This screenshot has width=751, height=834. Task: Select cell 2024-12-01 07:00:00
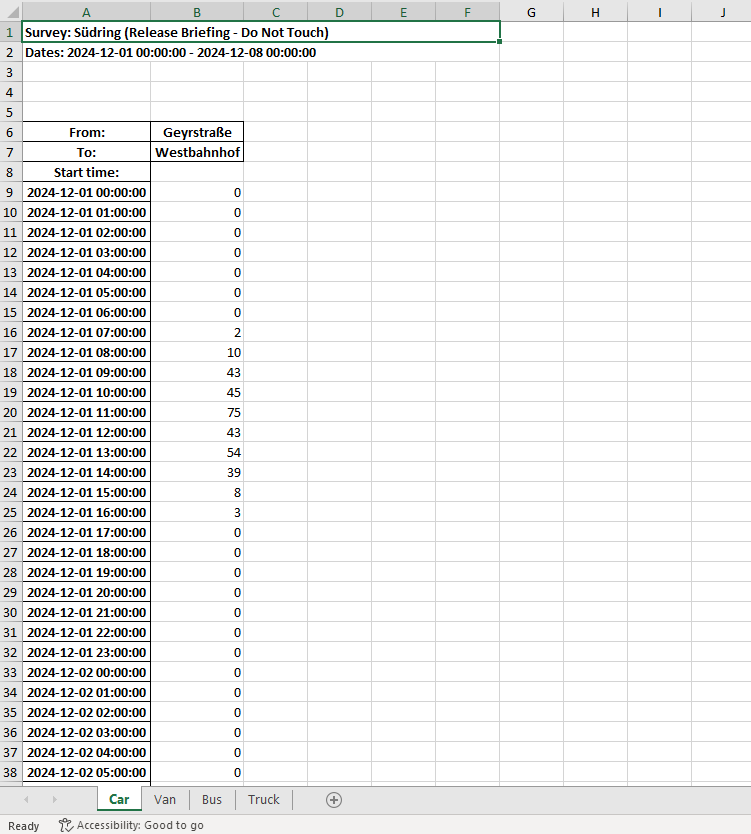[86, 332]
